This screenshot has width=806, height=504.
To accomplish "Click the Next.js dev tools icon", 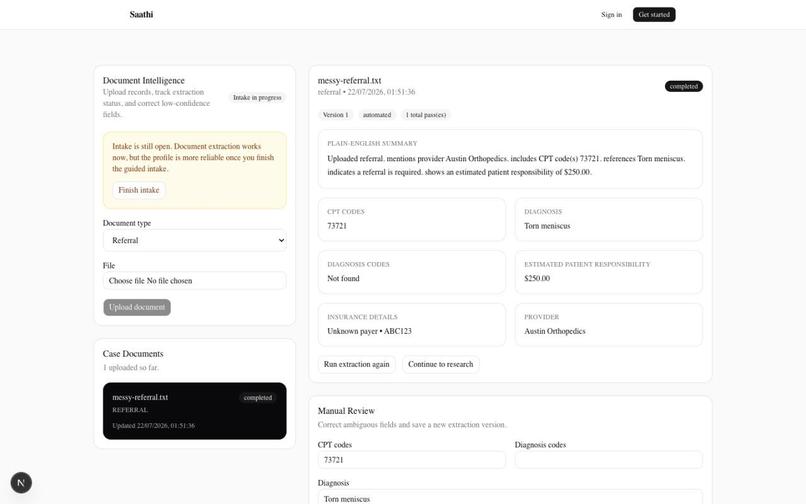I will [21, 482].
